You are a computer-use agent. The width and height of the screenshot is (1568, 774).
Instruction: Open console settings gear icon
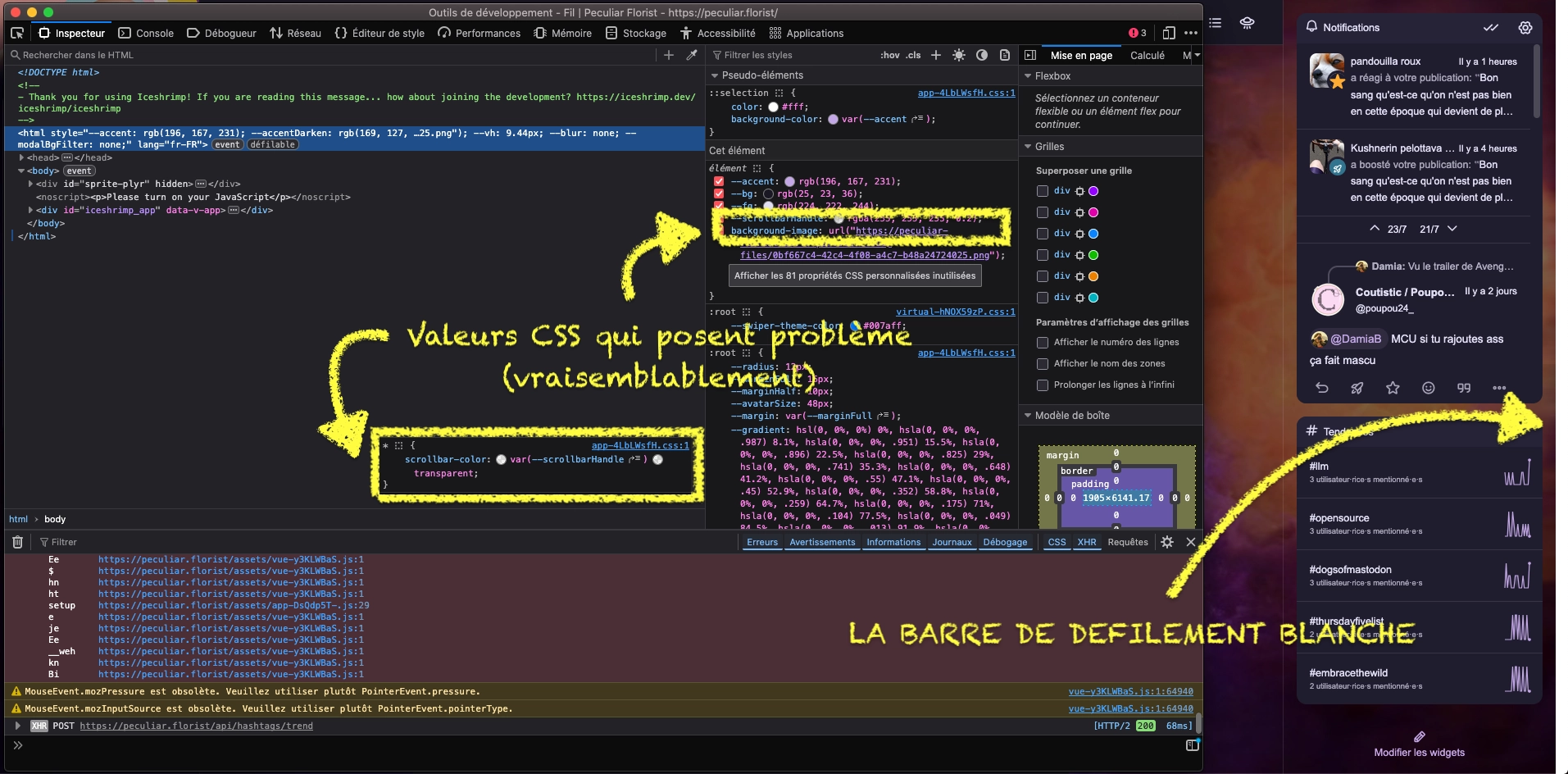(1167, 542)
